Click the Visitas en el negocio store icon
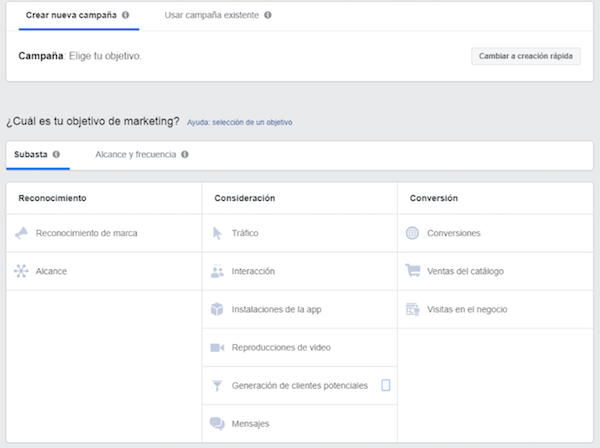This screenshot has height=448, width=600. tap(412, 309)
